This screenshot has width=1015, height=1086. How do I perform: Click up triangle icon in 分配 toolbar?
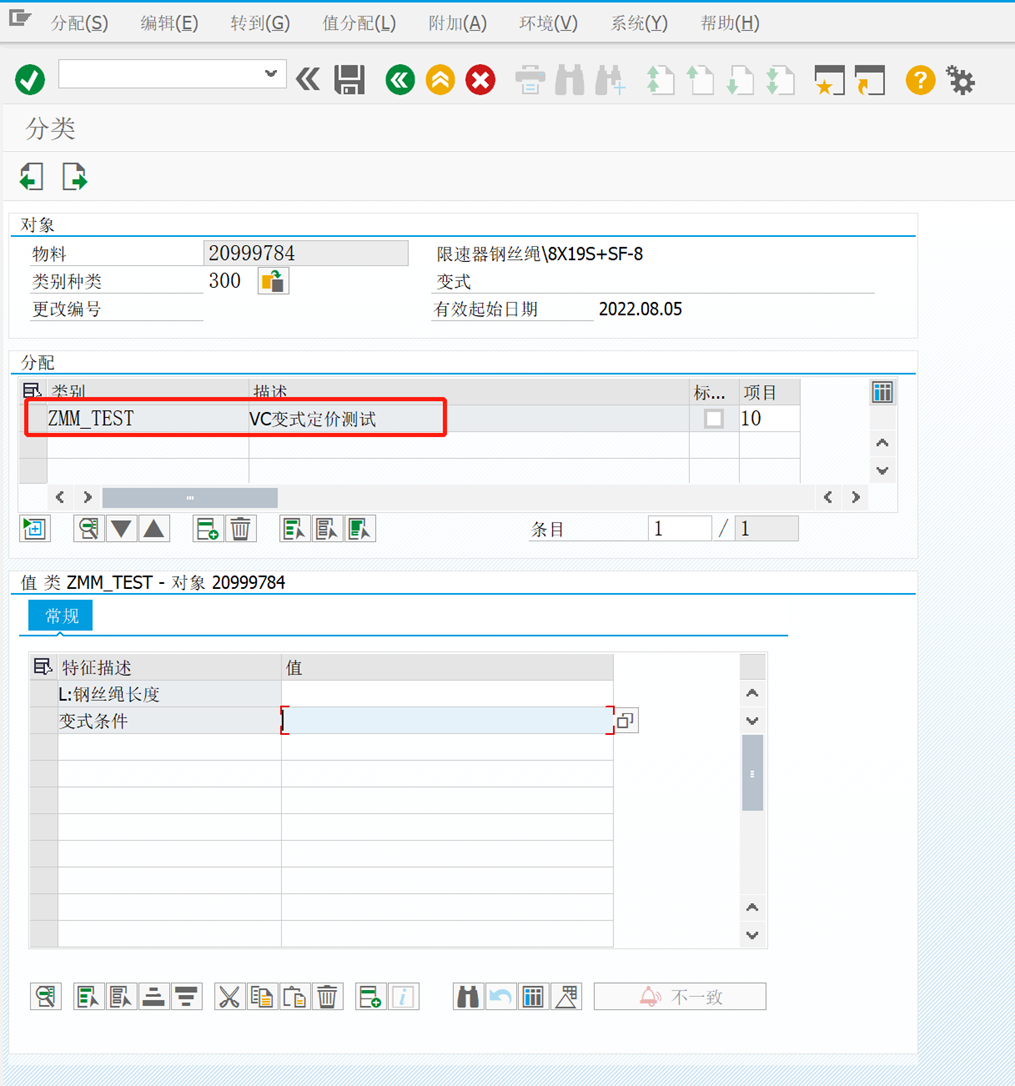154,529
